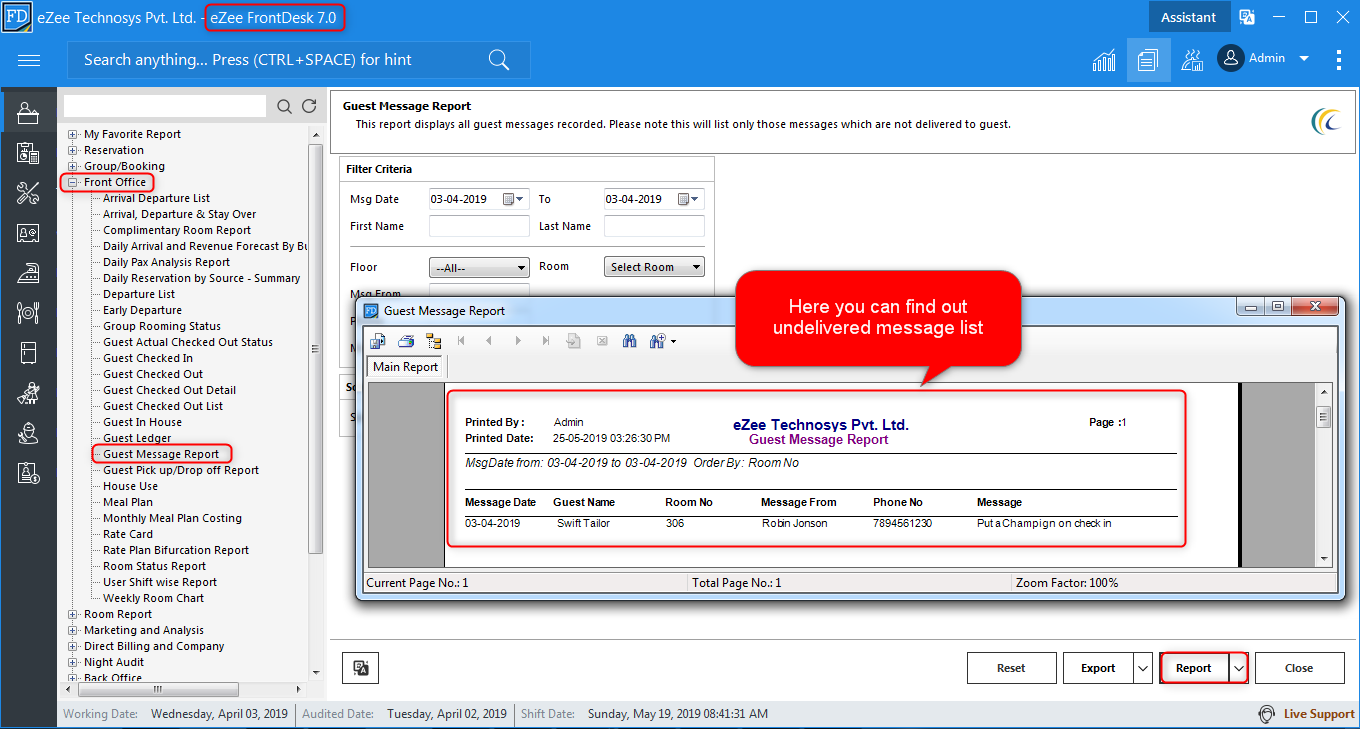The image size is (1360, 729).
Task: Click the First Name input field
Action: [479, 226]
